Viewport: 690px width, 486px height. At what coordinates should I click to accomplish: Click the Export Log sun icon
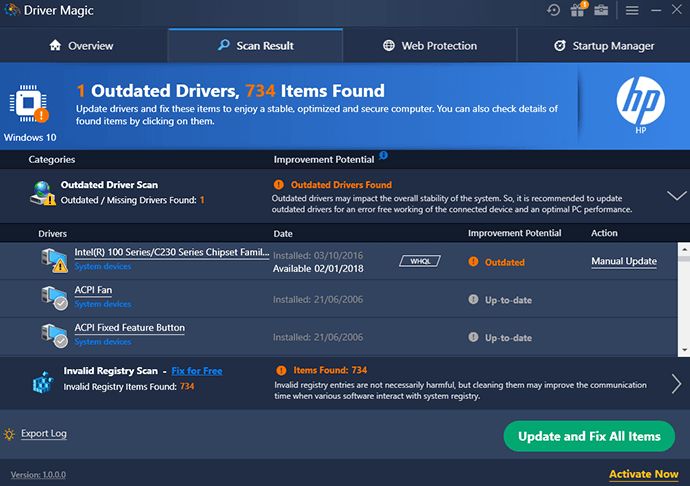[9, 434]
